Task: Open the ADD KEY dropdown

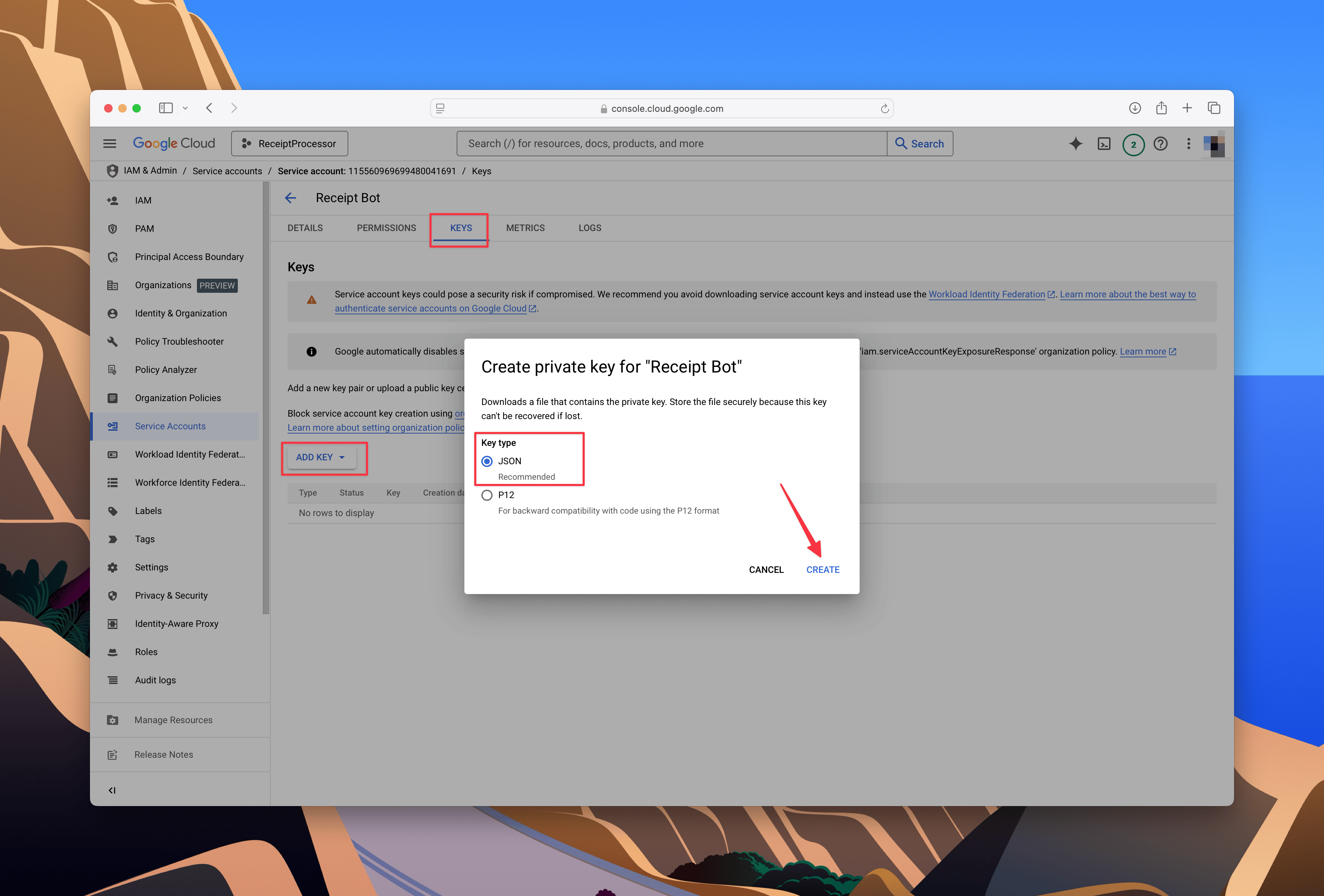Action: pyautogui.click(x=321, y=457)
